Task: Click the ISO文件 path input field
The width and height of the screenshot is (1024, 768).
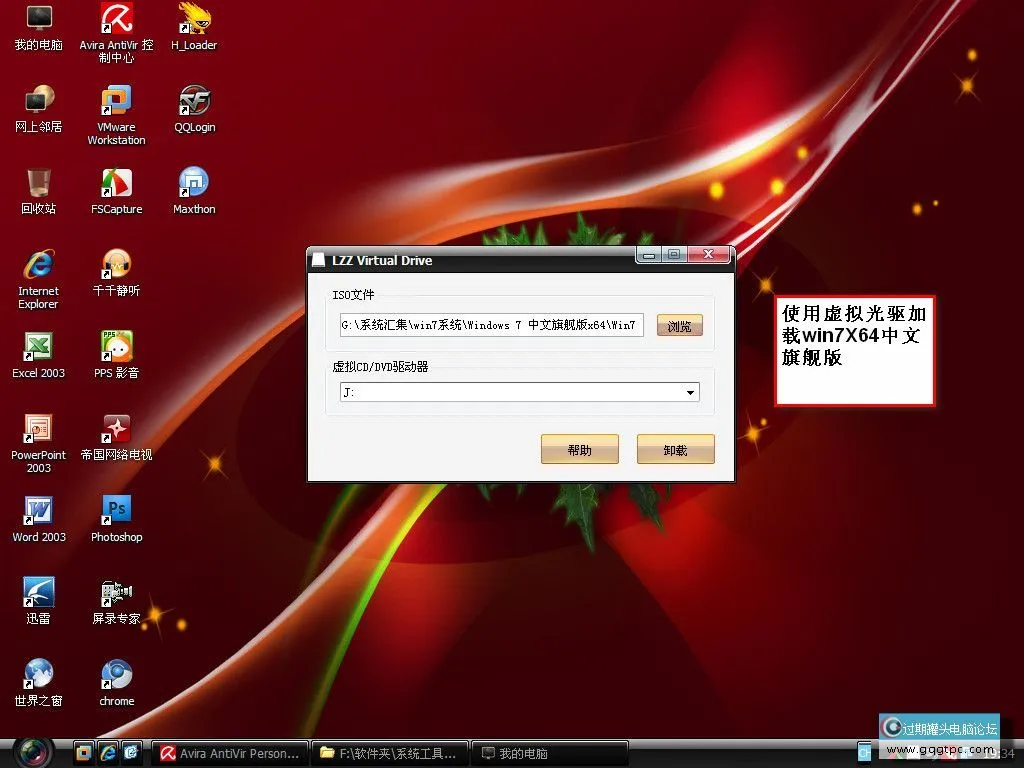Action: coord(491,326)
